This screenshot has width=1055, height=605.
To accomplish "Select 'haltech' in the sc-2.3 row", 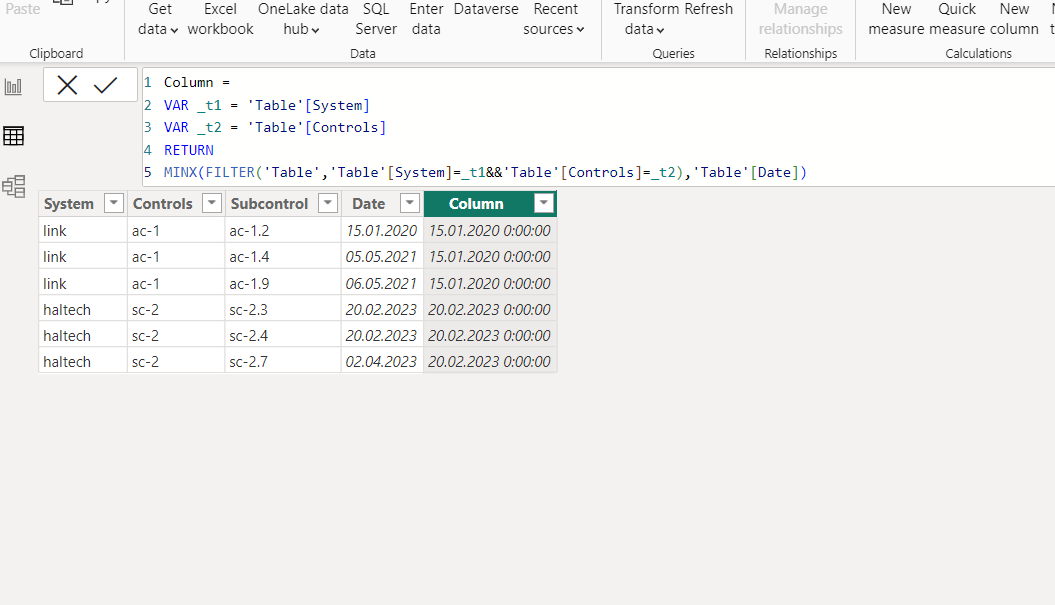I will (x=83, y=310).
